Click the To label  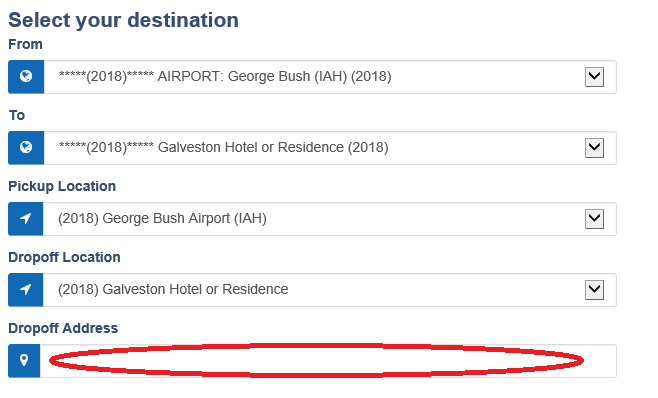(x=17, y=115)
